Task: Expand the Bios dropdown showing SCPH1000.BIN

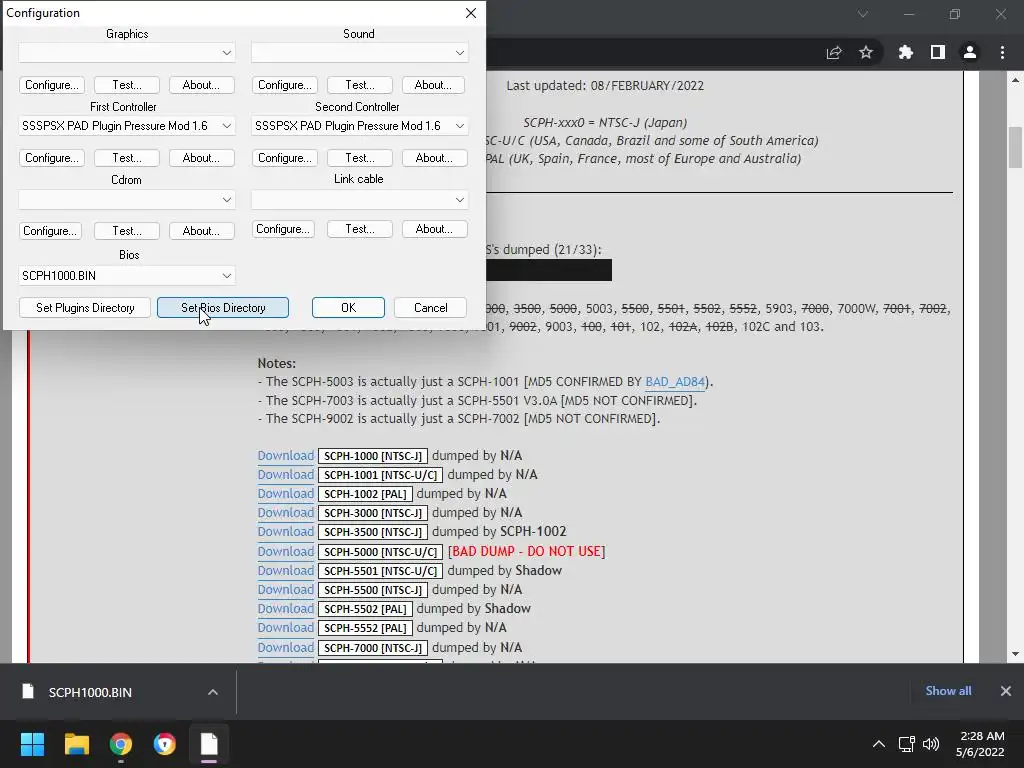Action: click(x=127, y=276)
